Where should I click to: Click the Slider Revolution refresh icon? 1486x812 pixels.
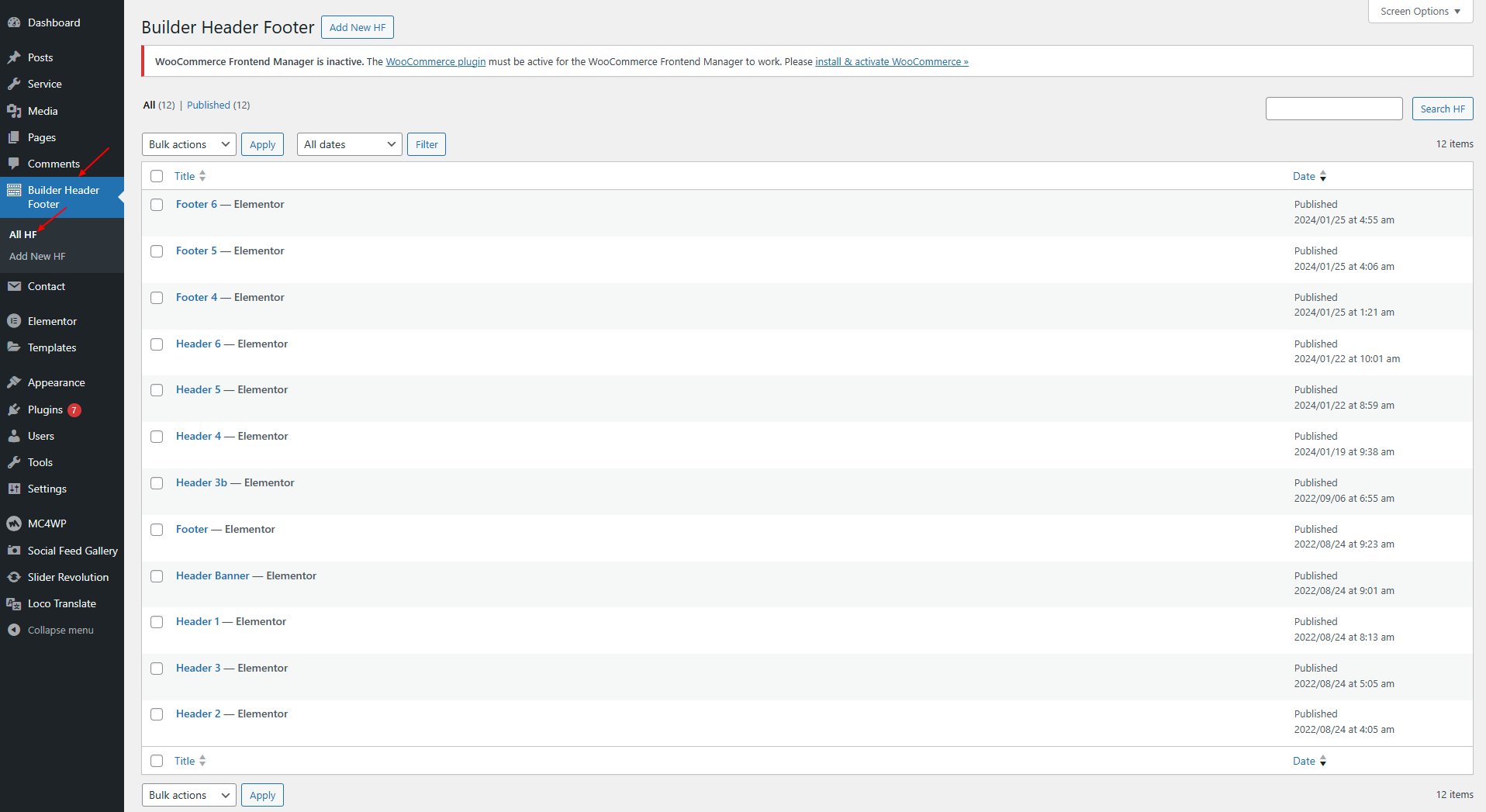[14, 577]
